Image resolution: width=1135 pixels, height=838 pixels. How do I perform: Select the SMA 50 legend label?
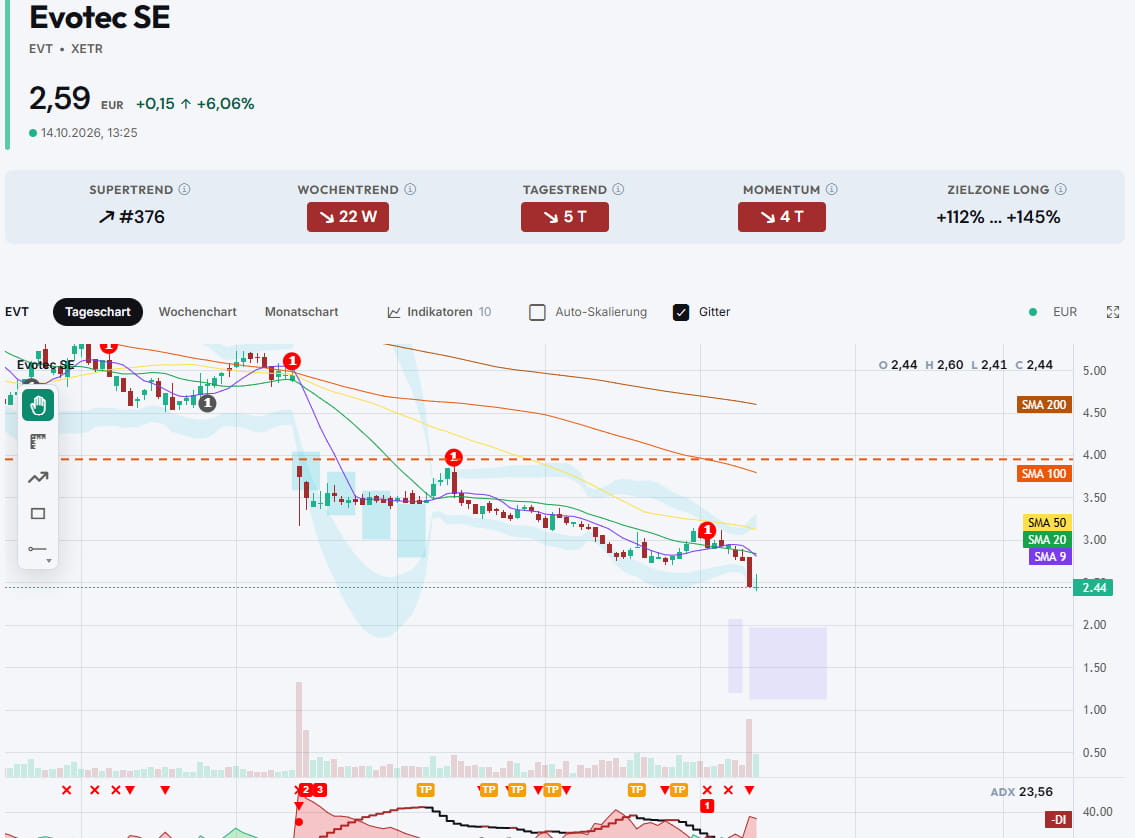[x=1047, y=522]
